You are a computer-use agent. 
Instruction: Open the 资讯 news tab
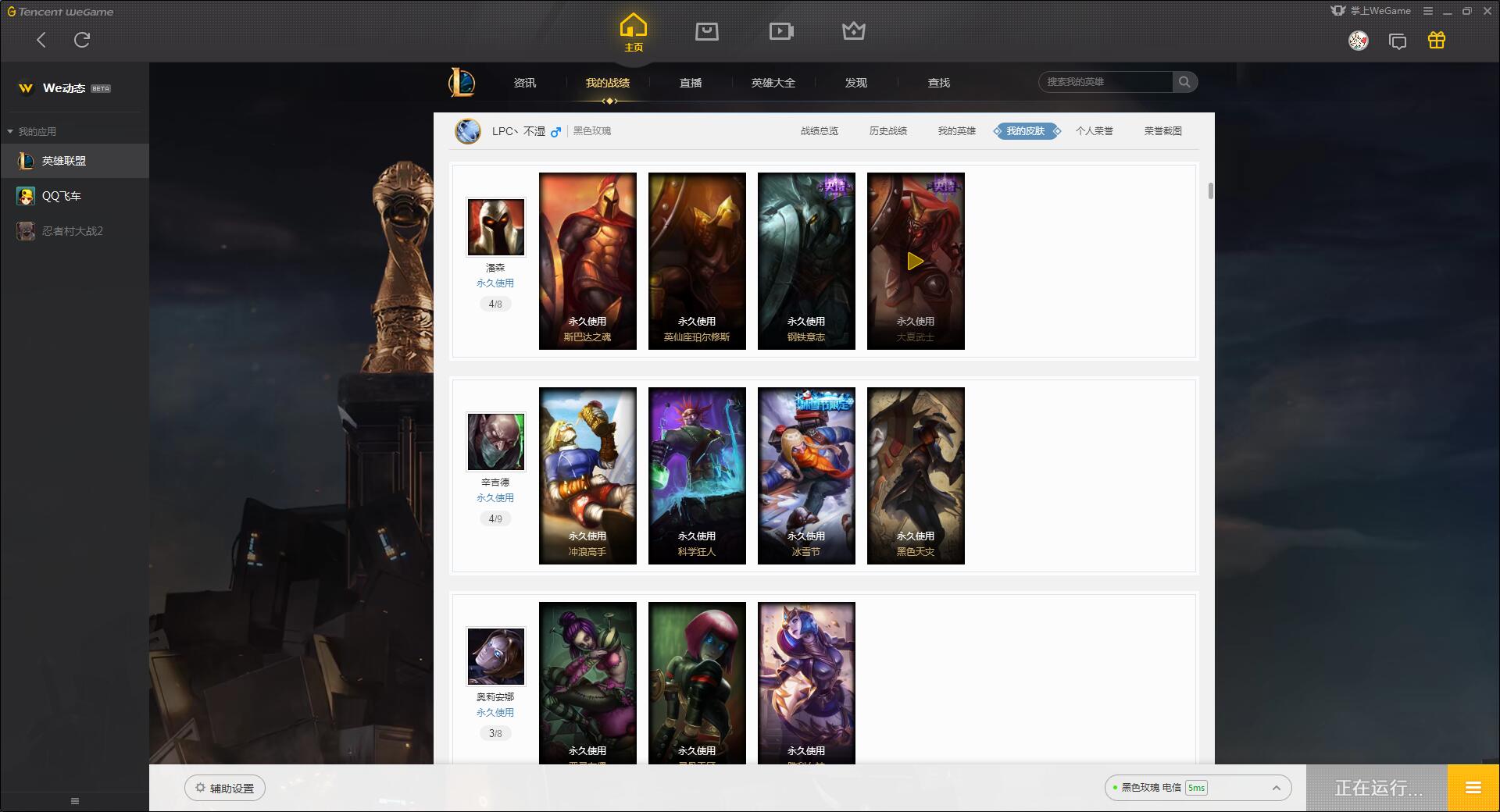click(x=525, y=83)
